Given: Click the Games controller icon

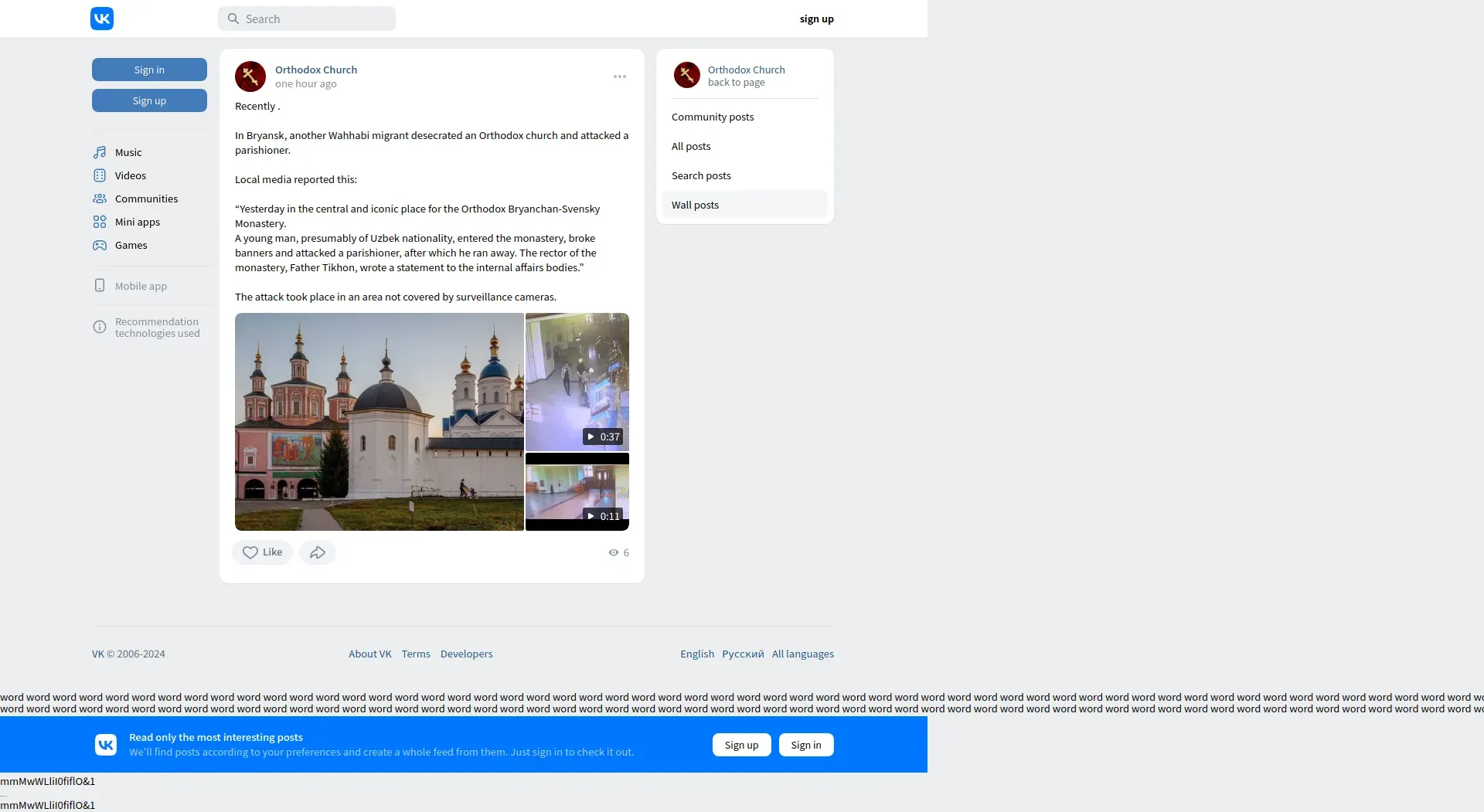Looking at the screenshot, I should coord(100,245).
